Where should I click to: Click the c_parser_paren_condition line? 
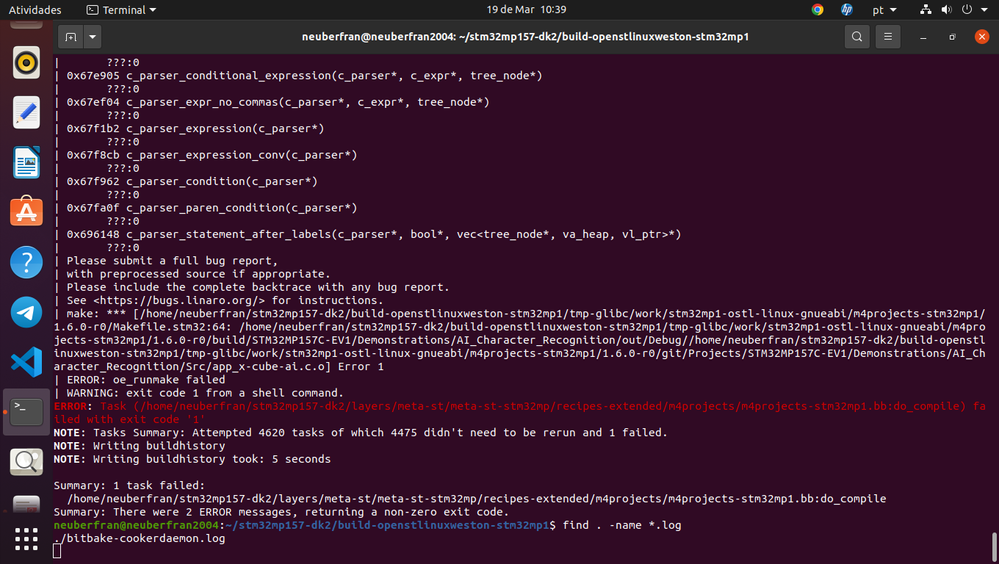click(x=212, y=208)
